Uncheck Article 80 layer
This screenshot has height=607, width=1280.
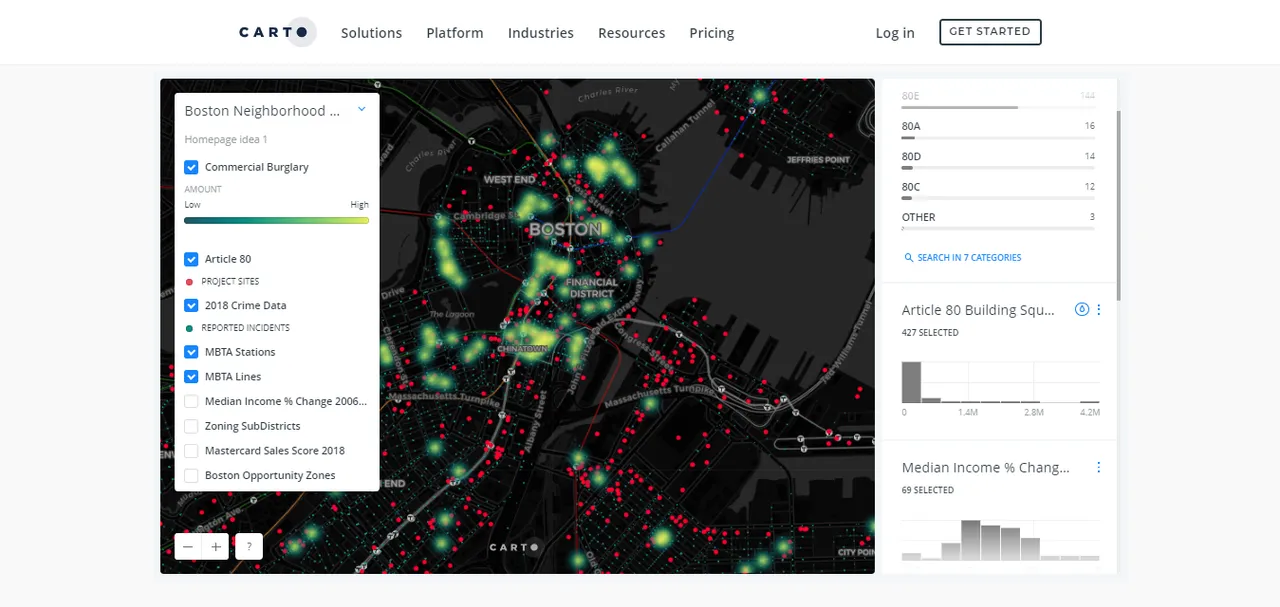[x=191, y=259]
